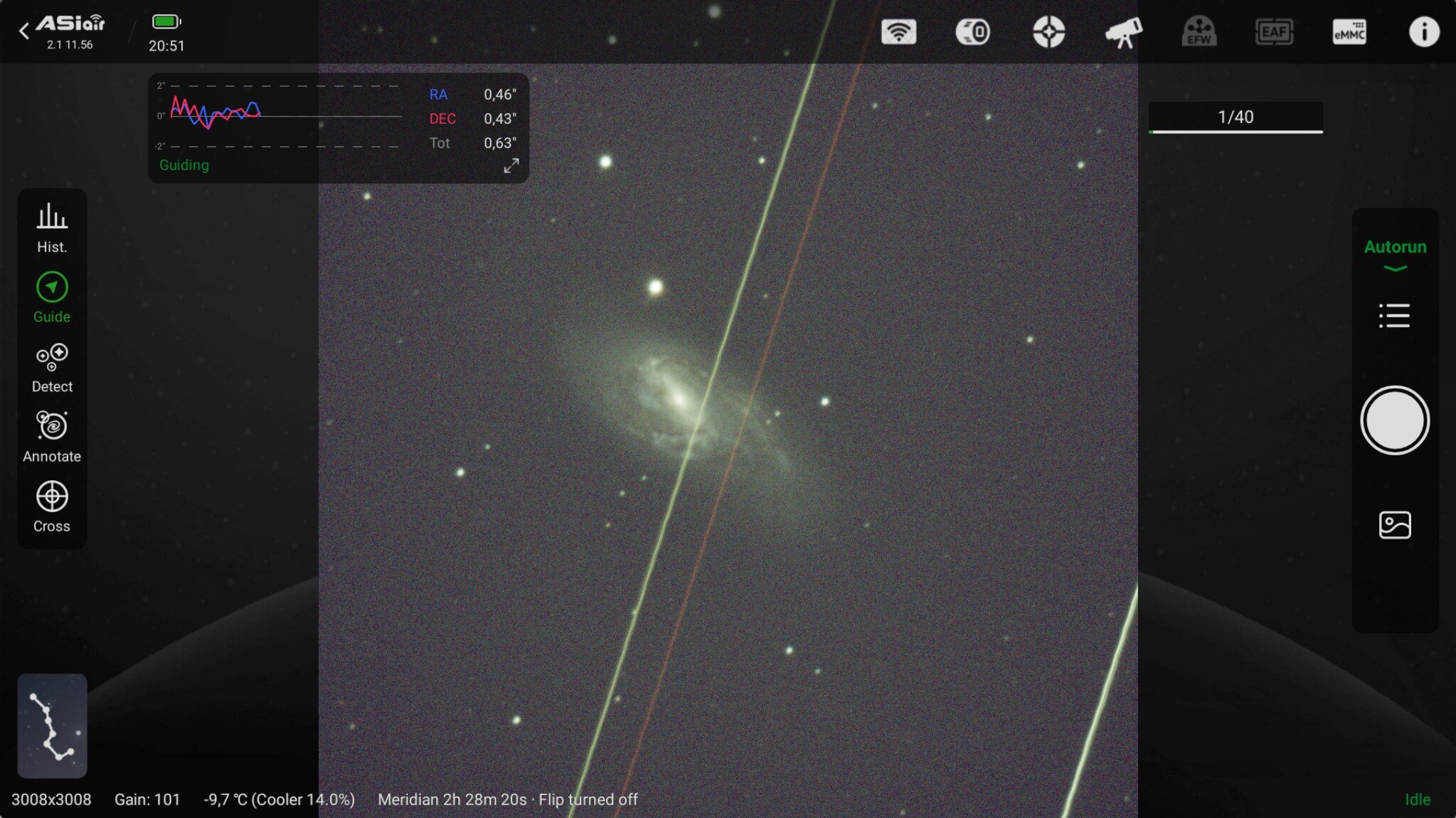Expand the guiding graph panel

tap(511, 166)
